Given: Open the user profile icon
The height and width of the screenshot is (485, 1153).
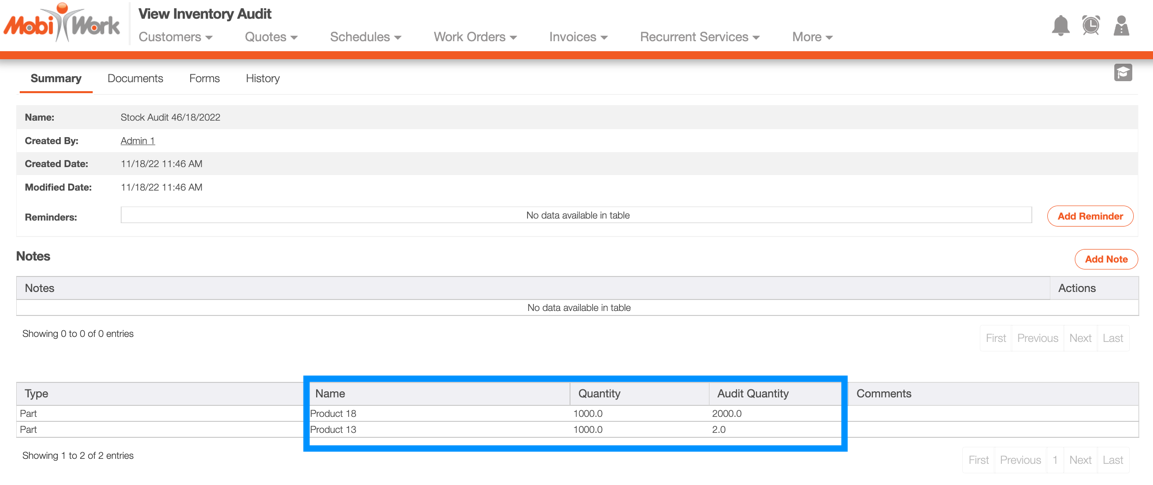Looking at the screenshot, I should 1121,26.
